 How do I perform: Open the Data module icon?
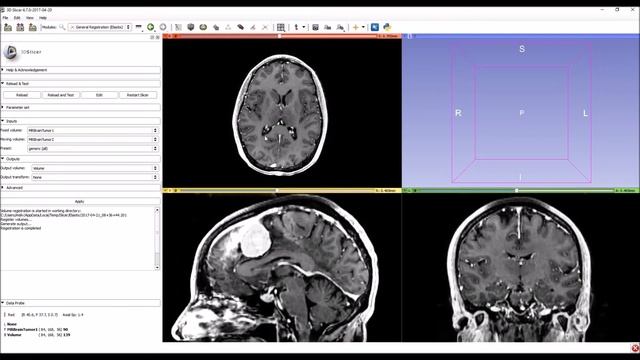[178, 27]
